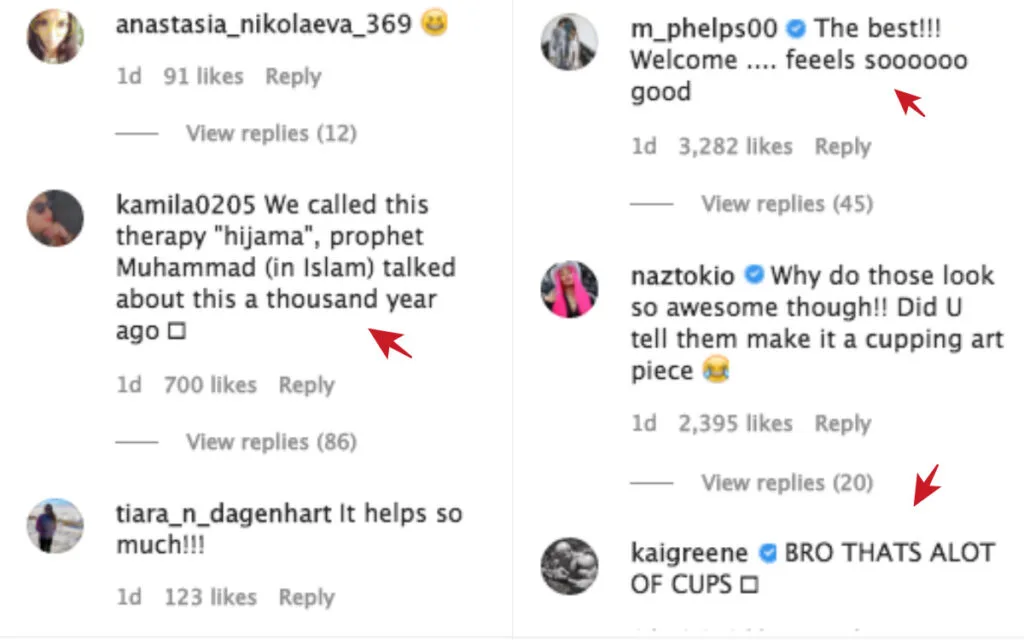Open the kamila0205 username link

pos(186,205)
